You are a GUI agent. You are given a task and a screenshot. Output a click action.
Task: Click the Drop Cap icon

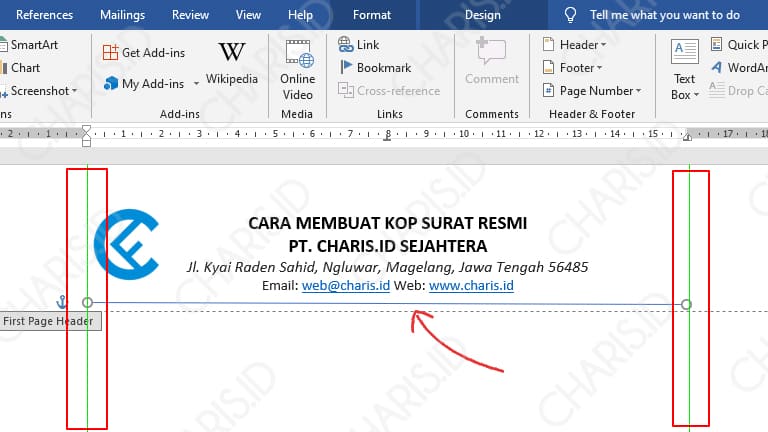tap(717, 90)
